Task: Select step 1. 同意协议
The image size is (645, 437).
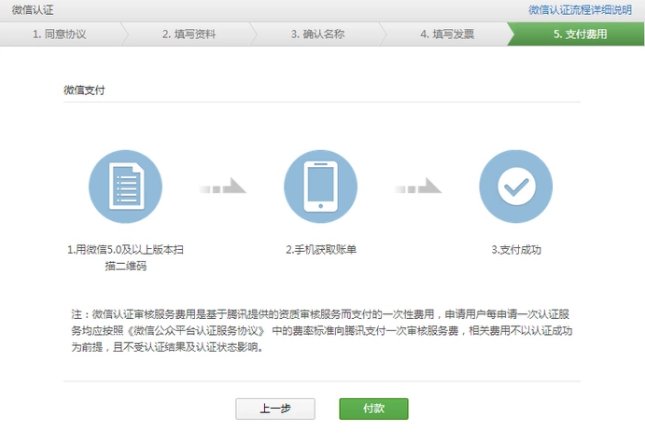Action: [60, 34]
